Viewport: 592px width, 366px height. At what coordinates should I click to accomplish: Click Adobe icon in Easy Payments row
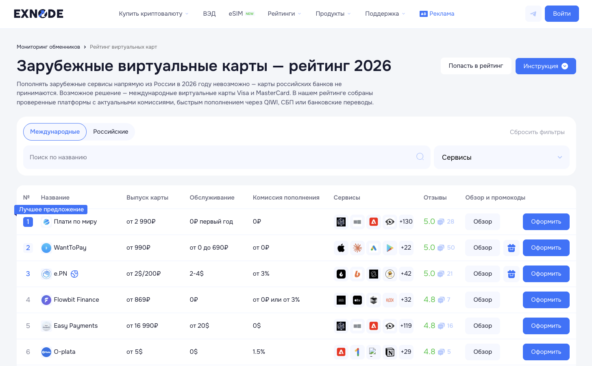pos(373,326)
